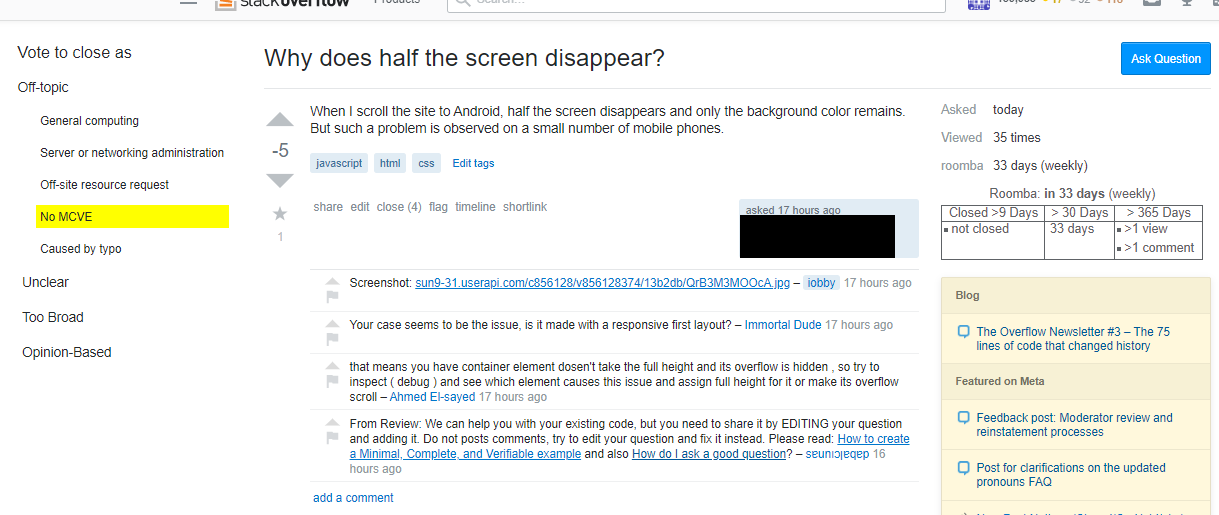Click the close (4) link
This screenshot has width=1219, height=515.
[399, 207]
